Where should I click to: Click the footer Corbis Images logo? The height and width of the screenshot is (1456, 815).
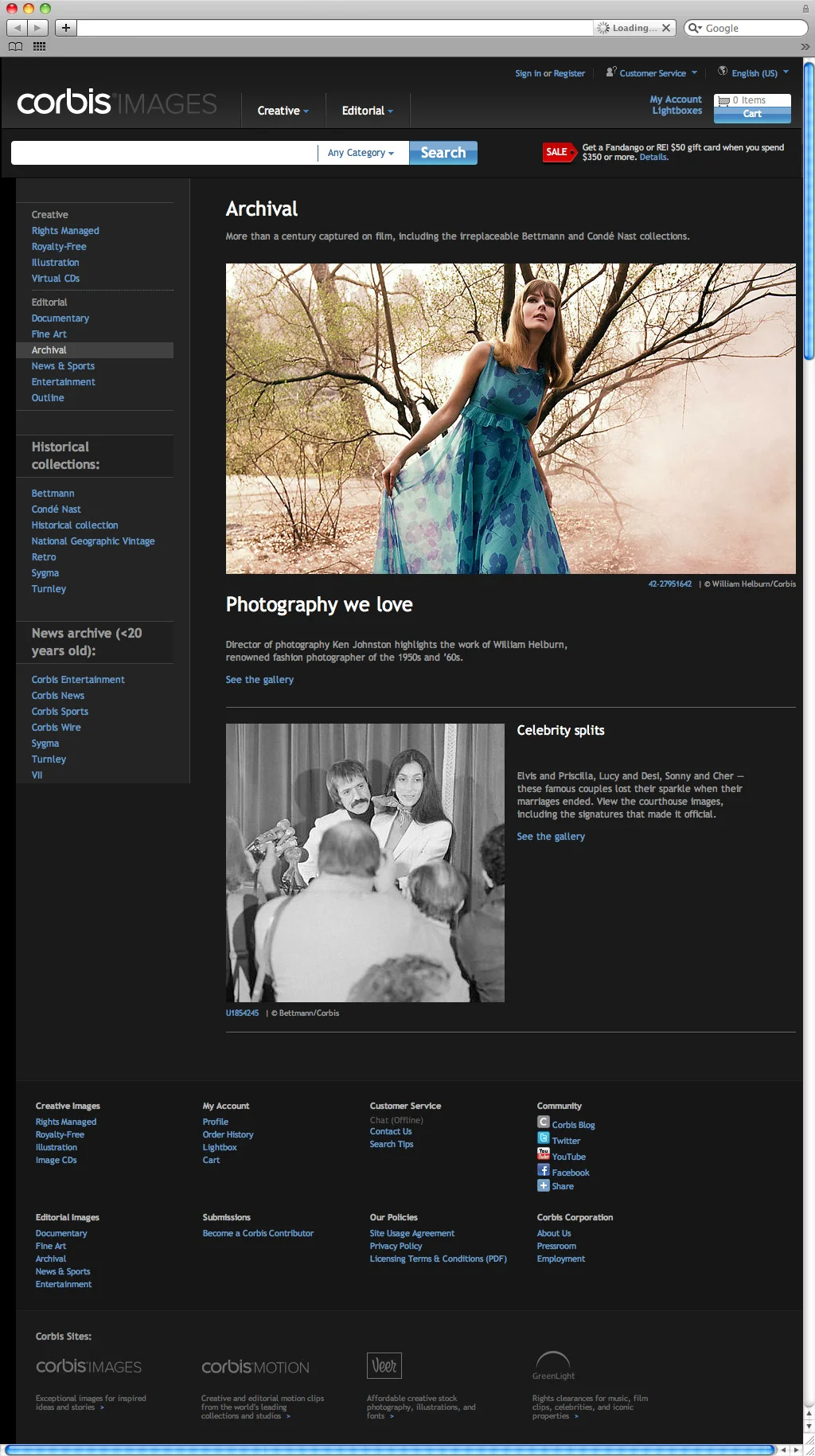tap(88, 1366)
